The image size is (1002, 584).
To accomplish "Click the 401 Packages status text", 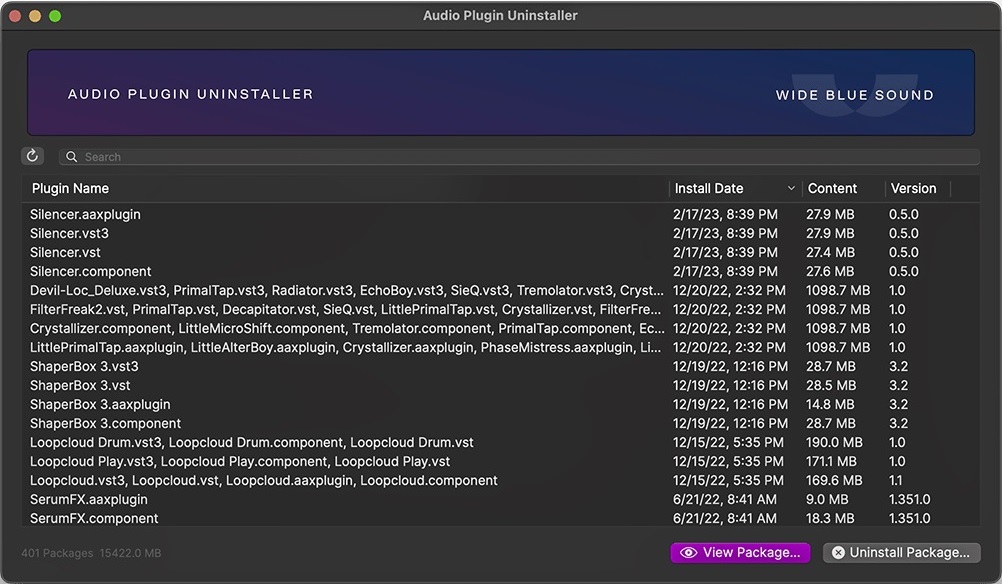I will (x=57, y=553).
